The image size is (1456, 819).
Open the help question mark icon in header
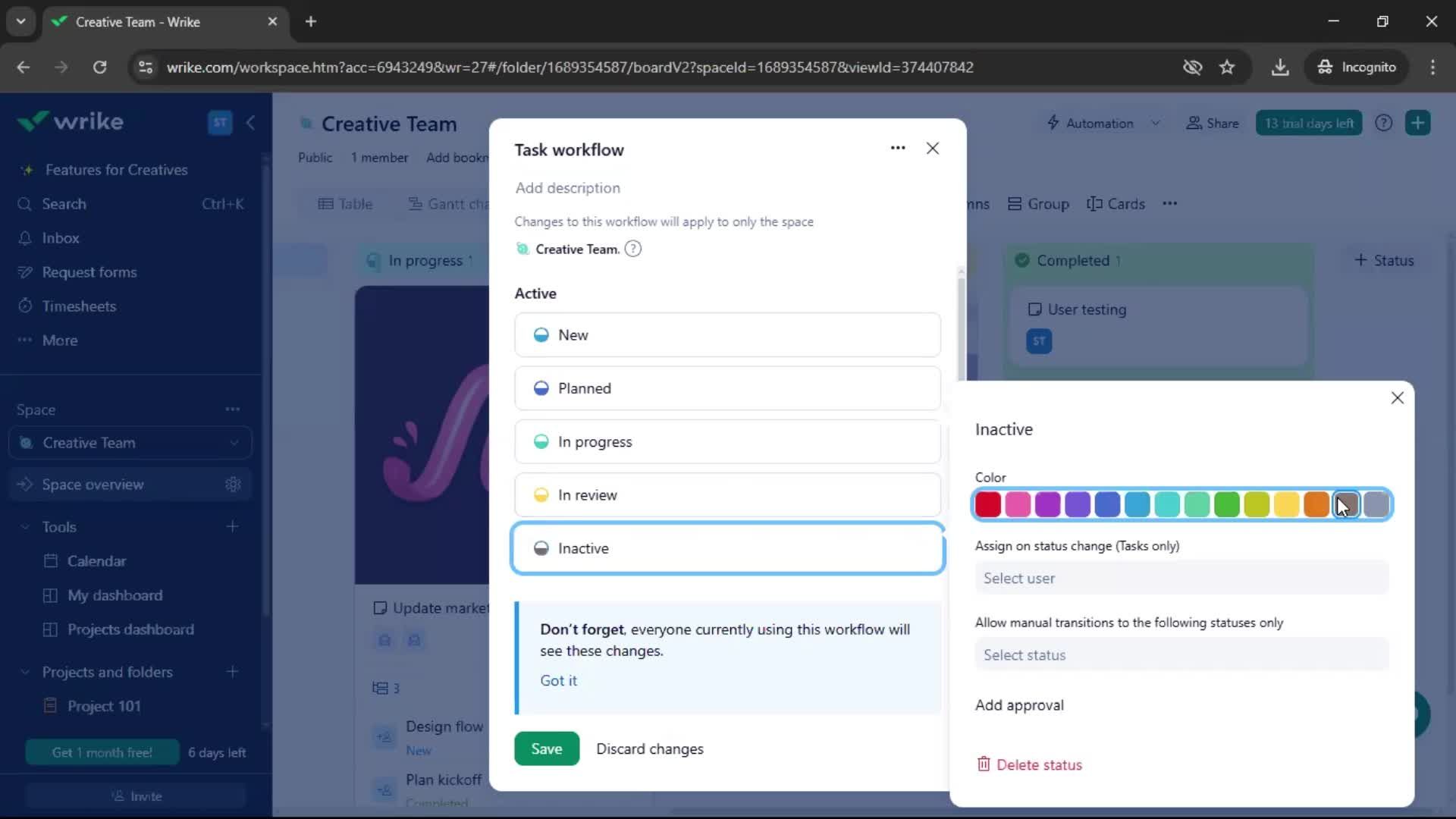1383,123
